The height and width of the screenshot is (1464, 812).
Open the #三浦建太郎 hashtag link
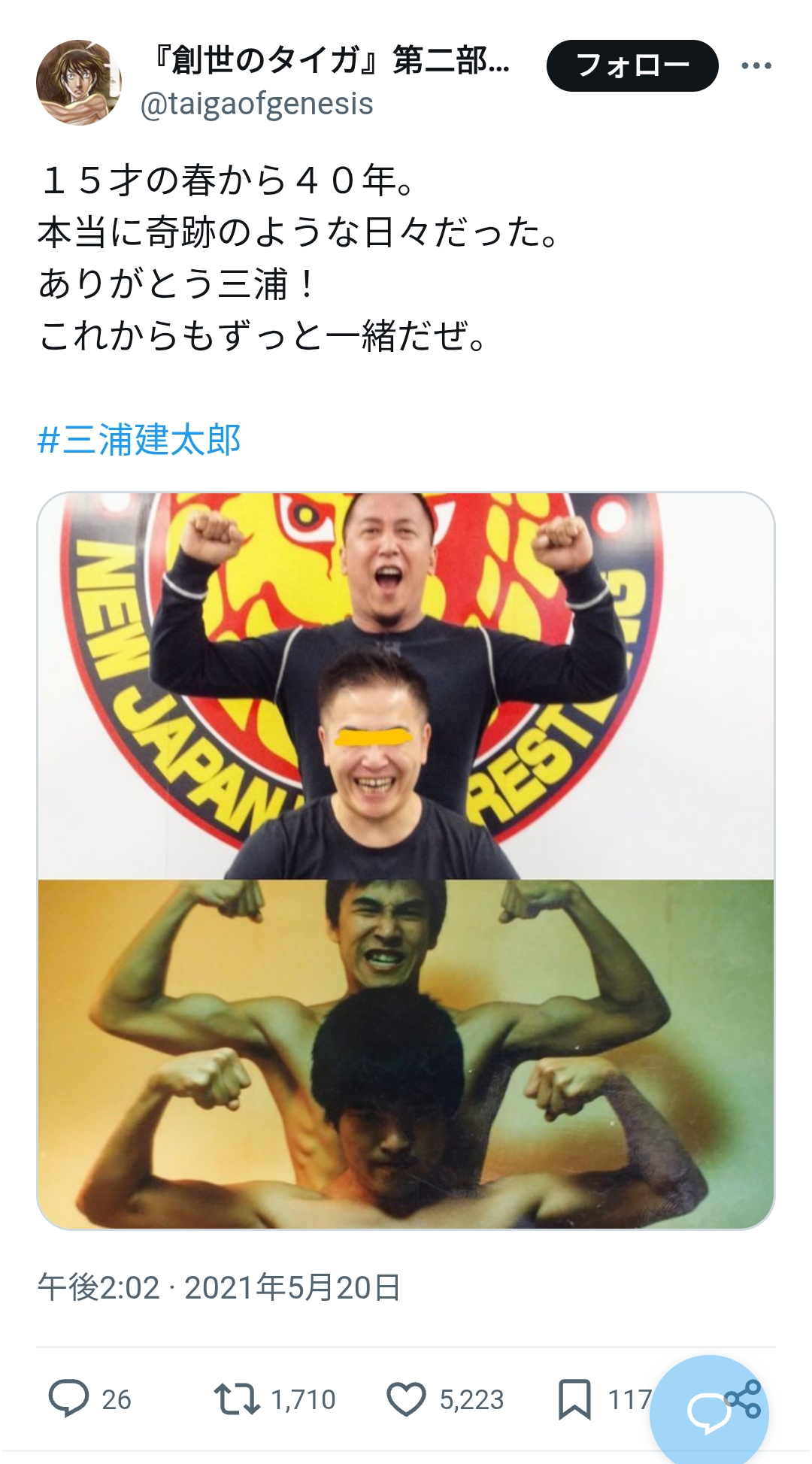[139, 440]
